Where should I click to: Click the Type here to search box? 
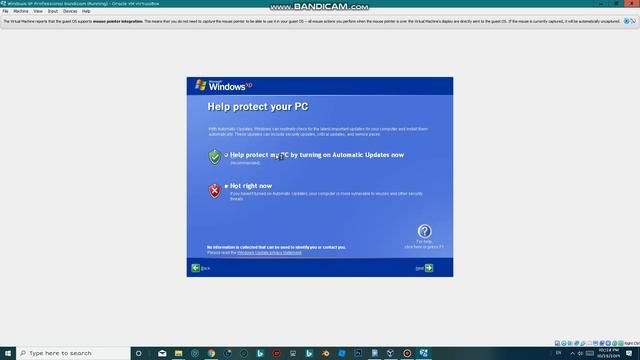point(73,353)
